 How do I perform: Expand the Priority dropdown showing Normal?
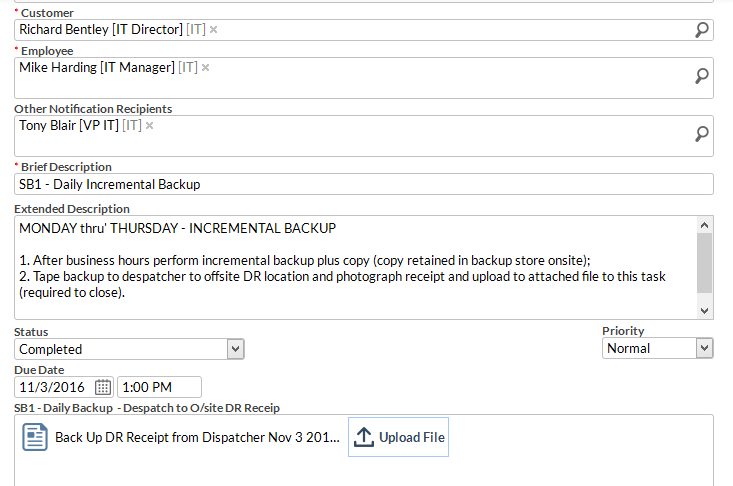coord(704,348)
